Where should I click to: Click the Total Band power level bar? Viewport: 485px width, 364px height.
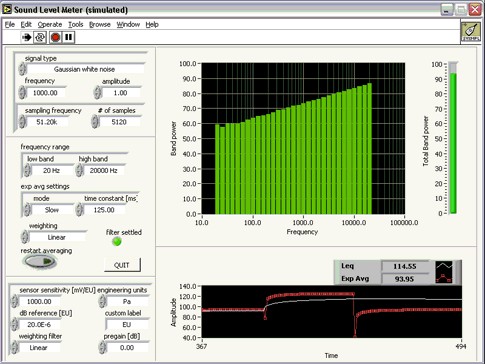click(x=453, y=138)
